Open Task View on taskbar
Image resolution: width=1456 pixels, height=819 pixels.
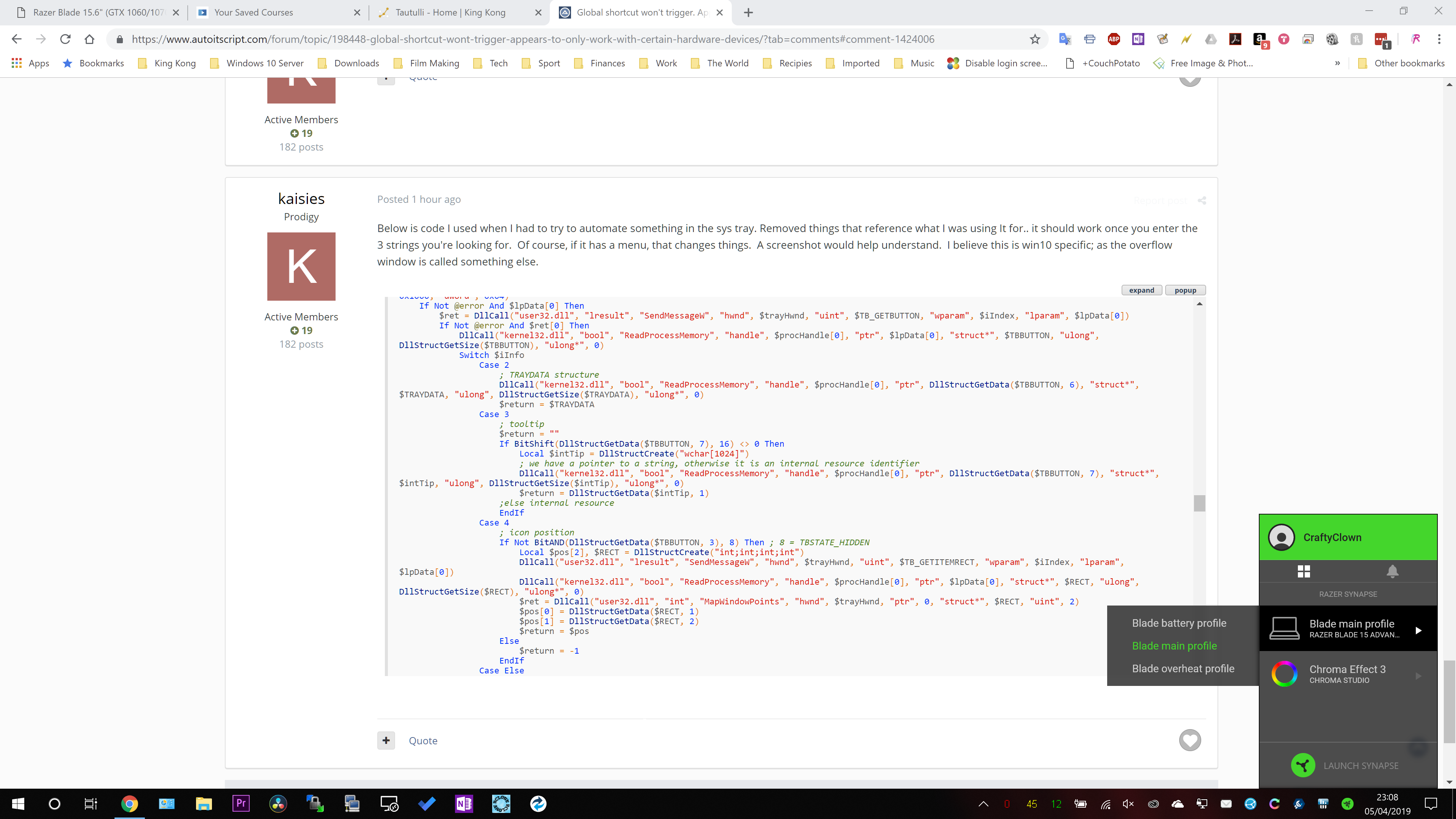click(91, 804)
